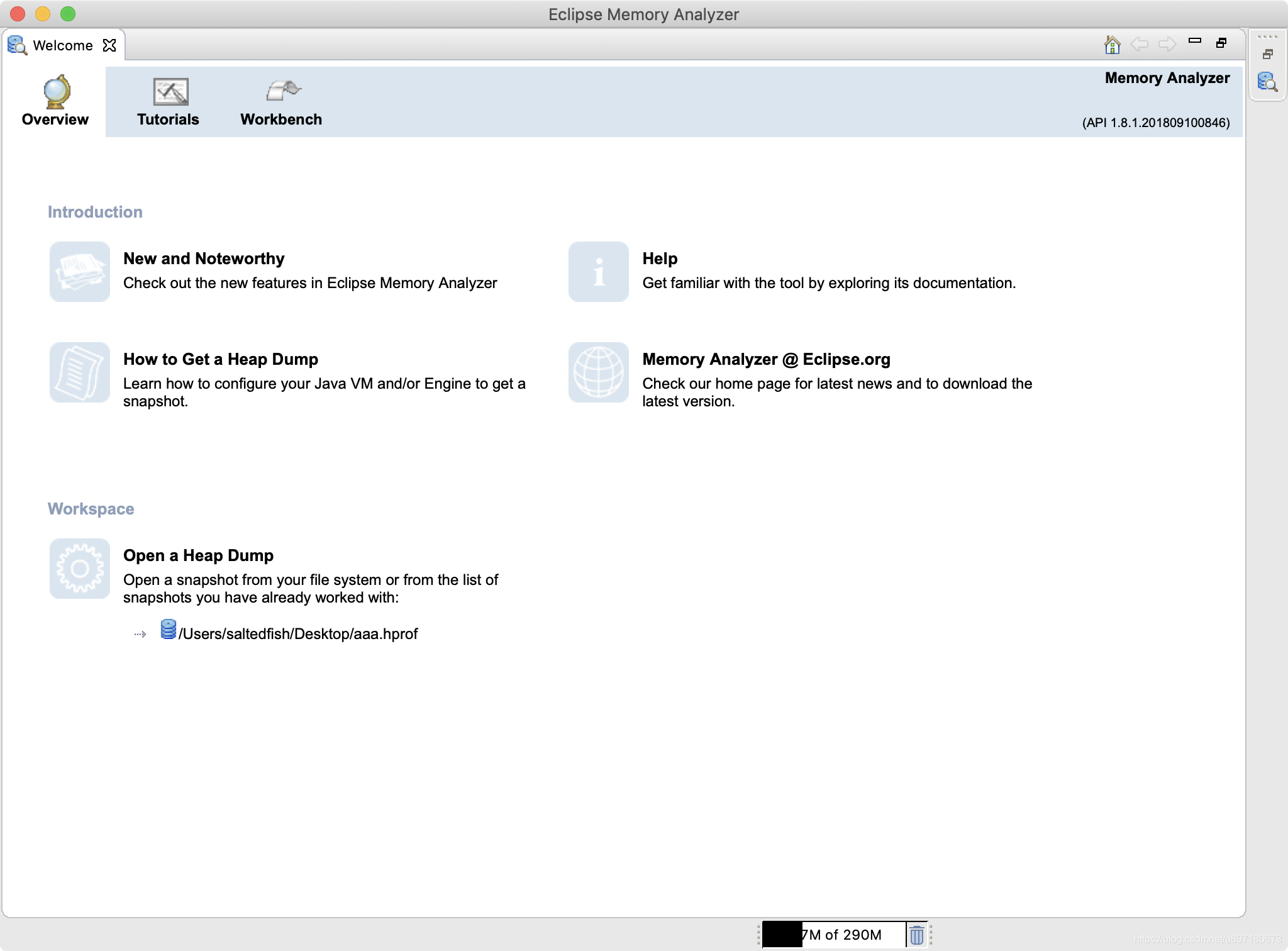Click the Welcome tab database icon
Viewport: 1288px width, 951px height.
pos(17,45)
